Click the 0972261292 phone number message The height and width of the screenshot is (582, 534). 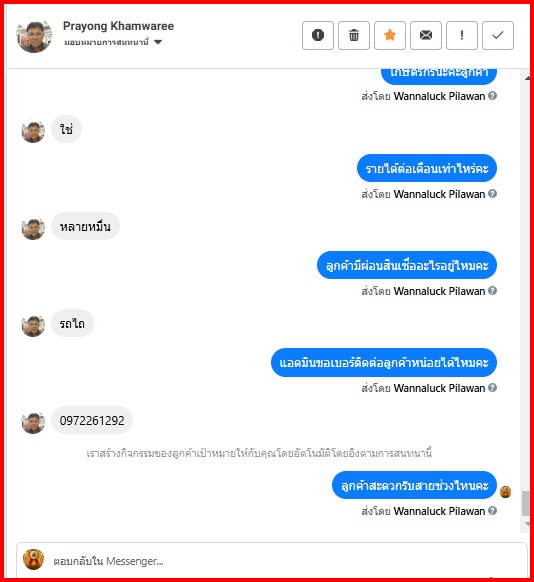point(92,420)
